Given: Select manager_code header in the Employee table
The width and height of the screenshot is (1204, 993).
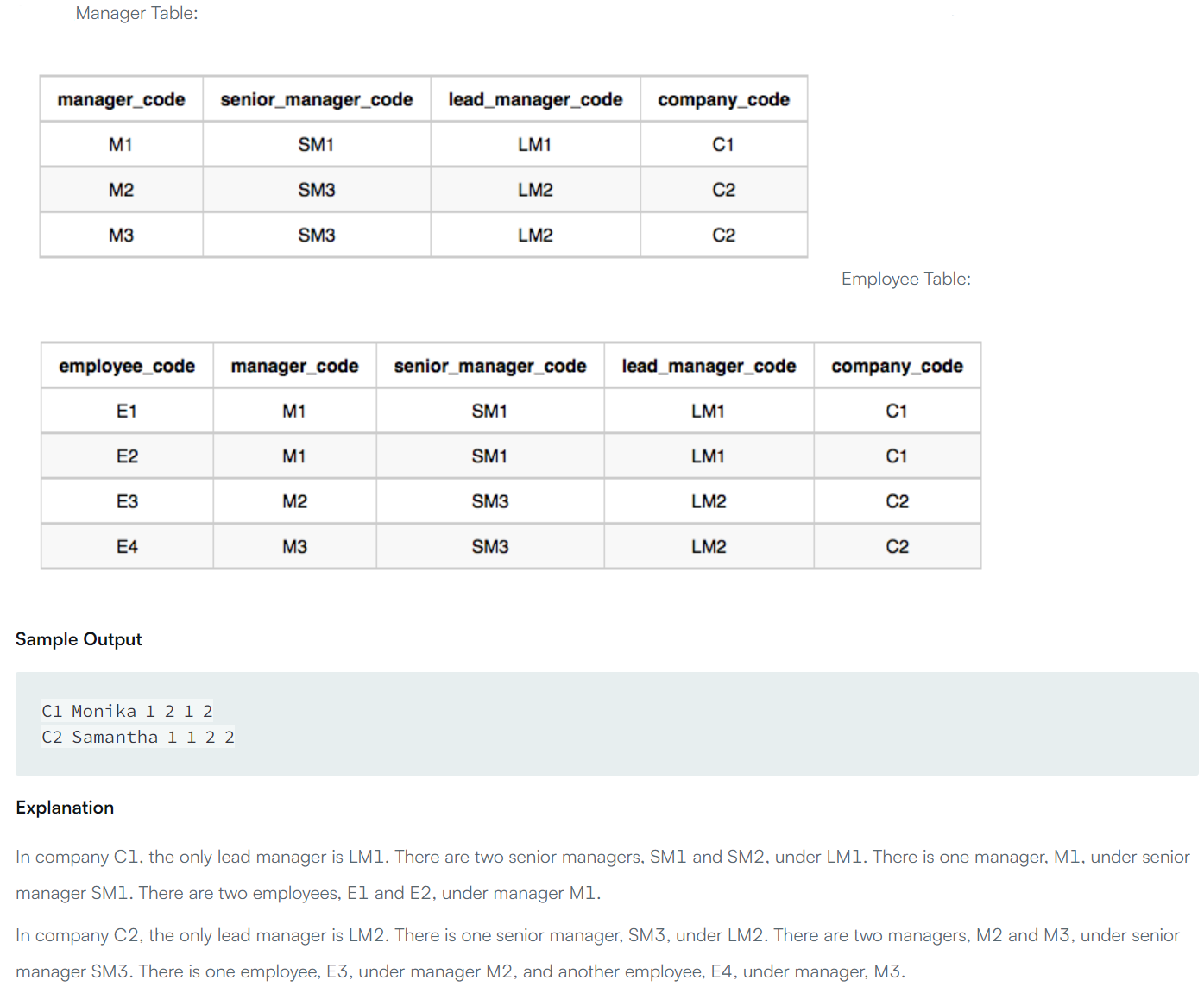Looking at the screenshot, I should [x=294, y=366].
